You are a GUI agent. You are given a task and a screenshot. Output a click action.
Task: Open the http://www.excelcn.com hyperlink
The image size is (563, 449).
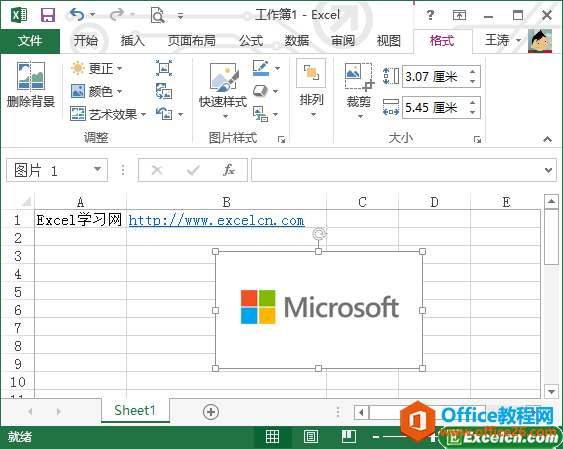pos(217,220)
